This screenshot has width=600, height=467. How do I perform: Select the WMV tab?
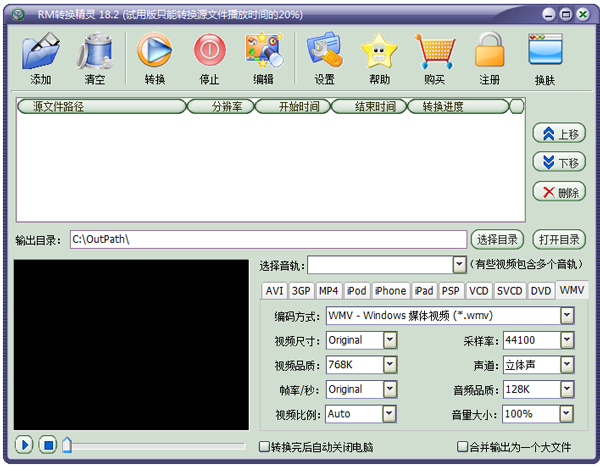[x=572, y=290]
